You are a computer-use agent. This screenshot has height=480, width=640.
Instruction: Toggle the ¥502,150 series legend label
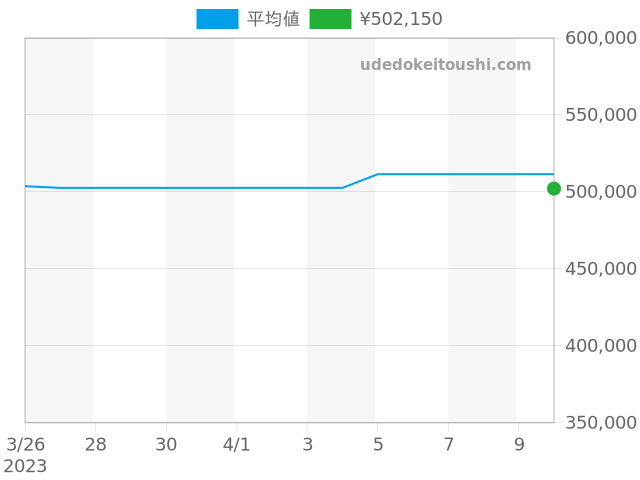(400, 19)
